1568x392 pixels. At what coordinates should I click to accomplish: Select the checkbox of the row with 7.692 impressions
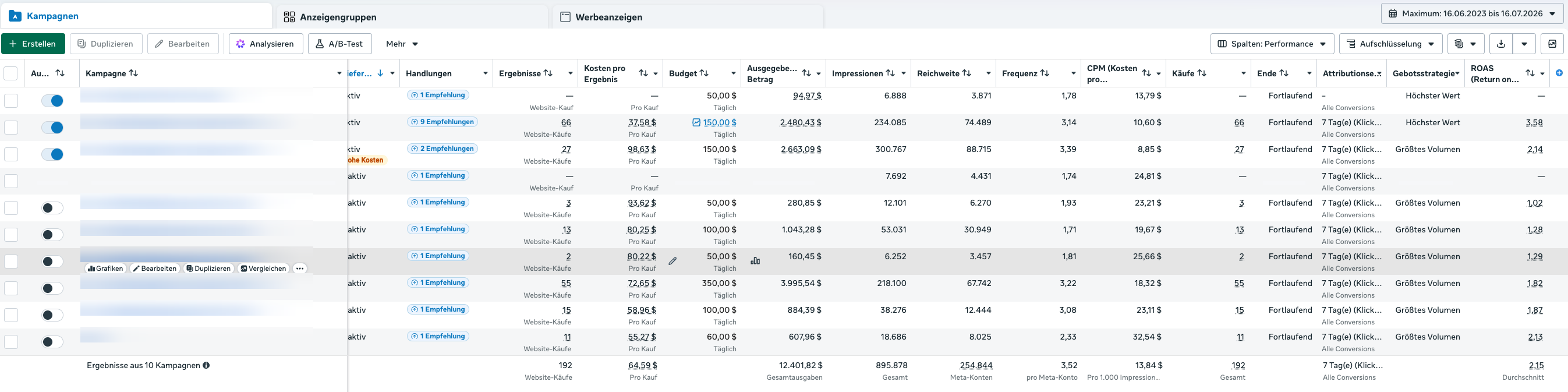pyautogui.click(x=11, y=181)
